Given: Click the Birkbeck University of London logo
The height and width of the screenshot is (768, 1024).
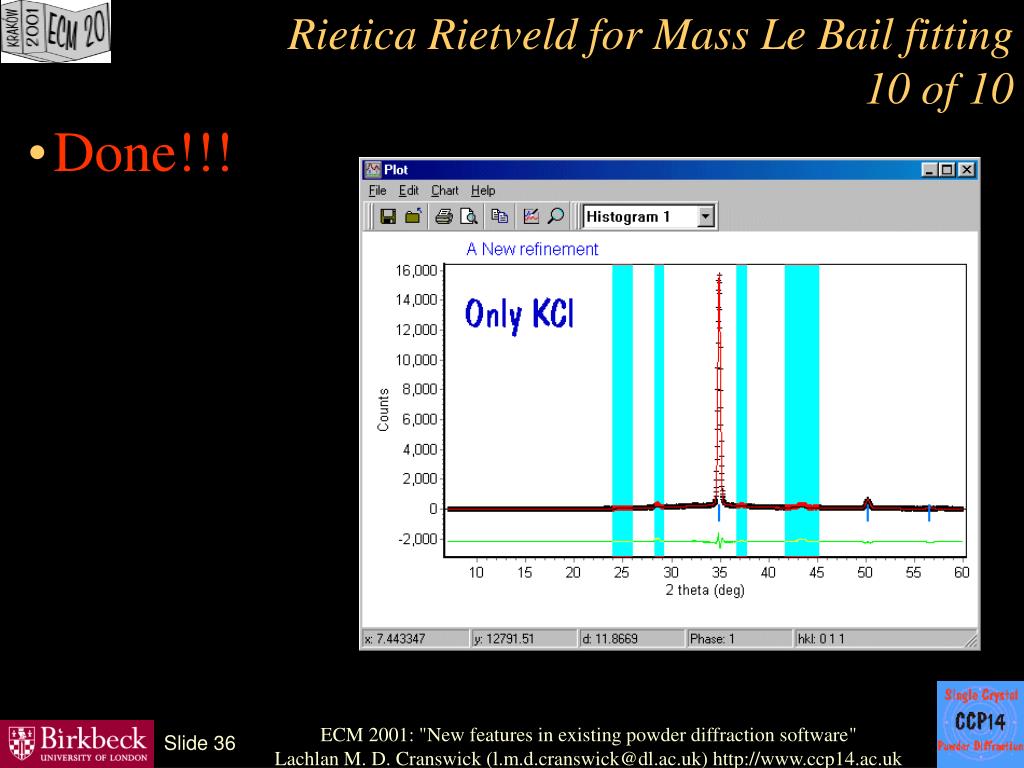Looking at the screenshot, I should tap(77, 744).
